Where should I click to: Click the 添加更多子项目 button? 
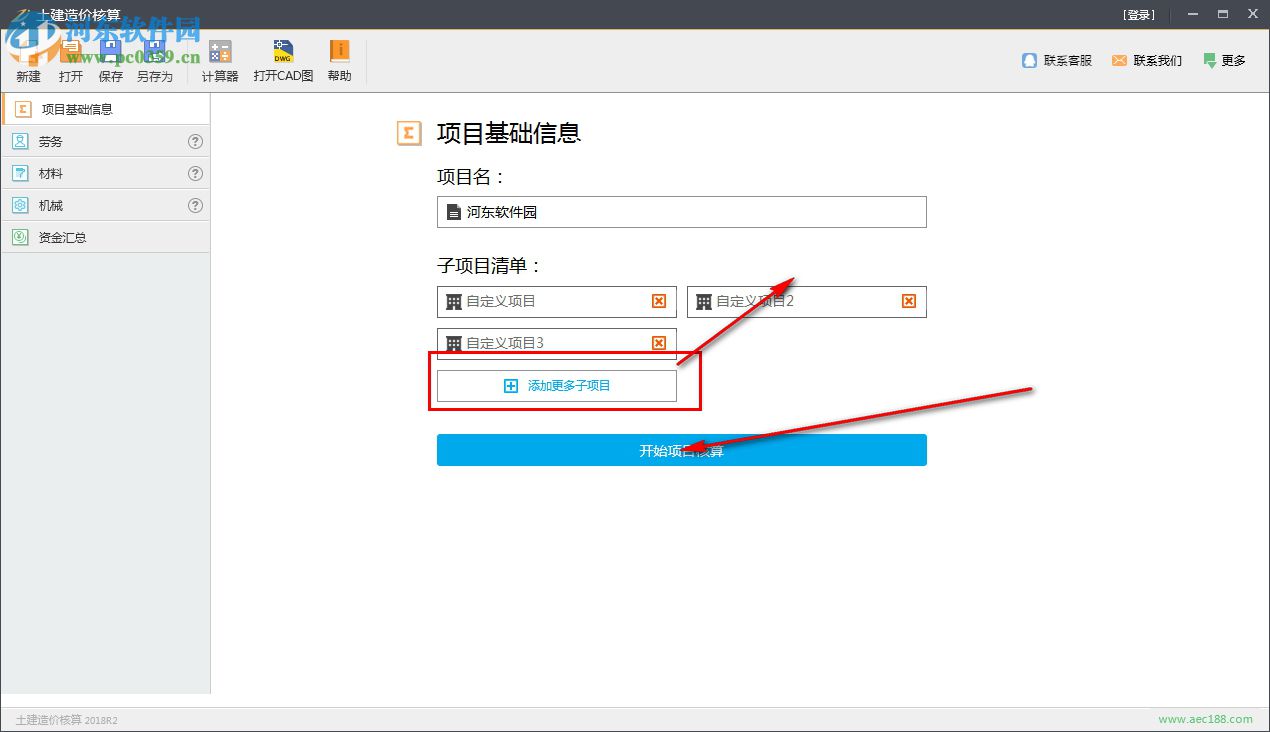click(557, 386)
